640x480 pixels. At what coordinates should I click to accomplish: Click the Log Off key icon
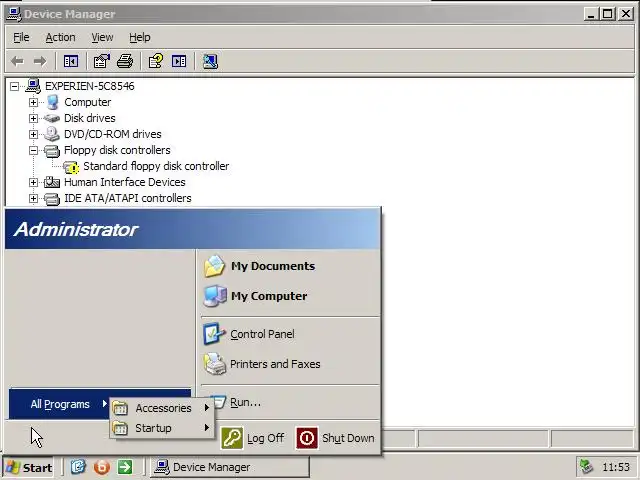232,438
